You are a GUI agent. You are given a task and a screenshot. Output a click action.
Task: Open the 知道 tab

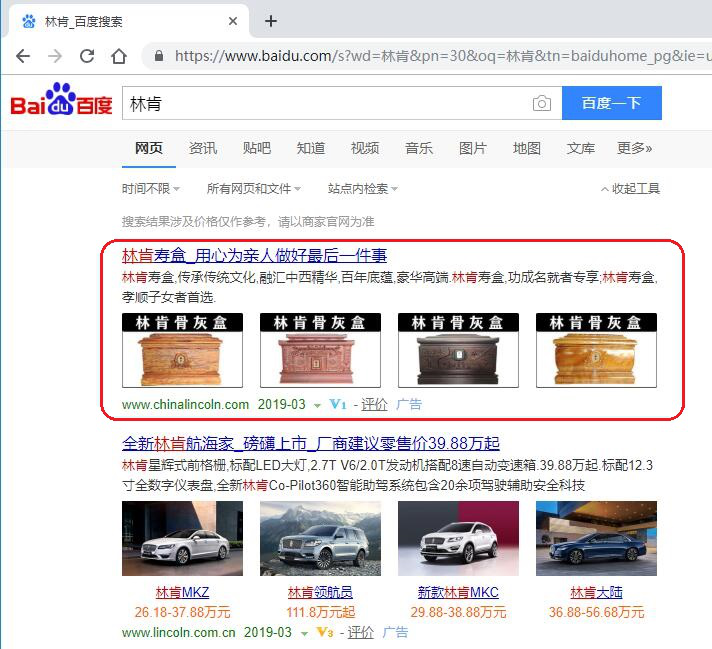click(x=311, y=148)
